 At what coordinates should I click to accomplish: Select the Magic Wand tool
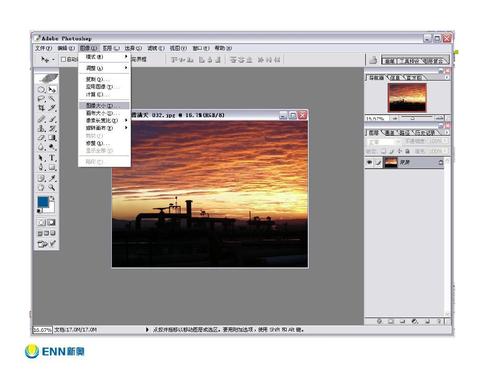pyautogui.click(x=52, y=99)
